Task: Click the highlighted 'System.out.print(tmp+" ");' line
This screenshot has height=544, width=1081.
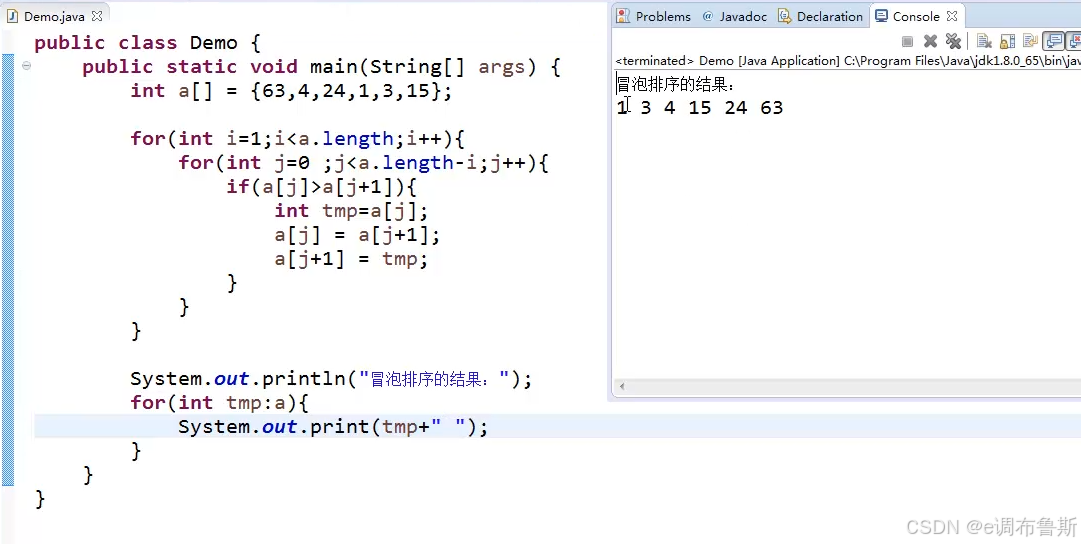Action: coord(333,427)
